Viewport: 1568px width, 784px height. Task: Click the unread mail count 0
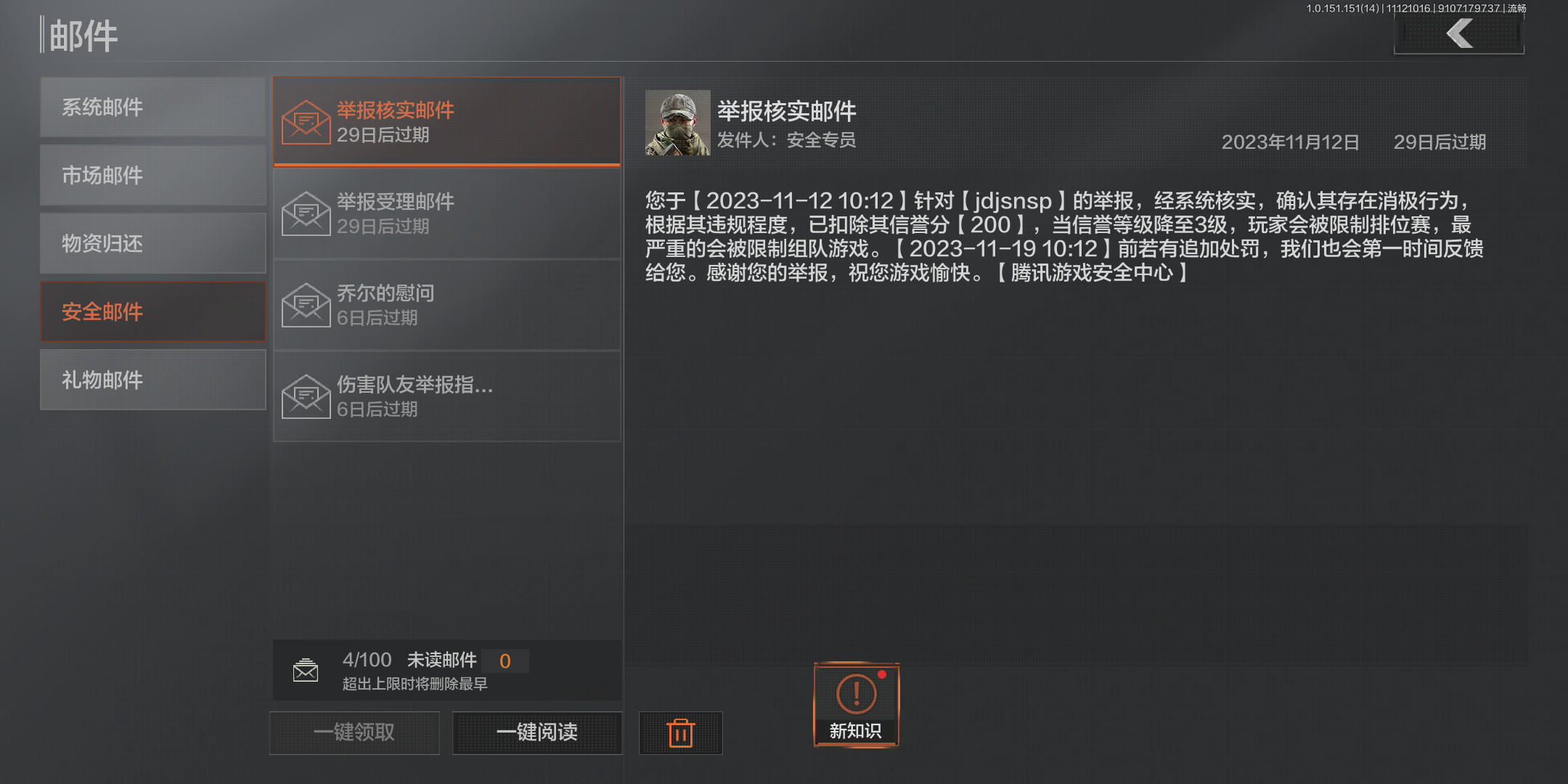pos(505,661)
